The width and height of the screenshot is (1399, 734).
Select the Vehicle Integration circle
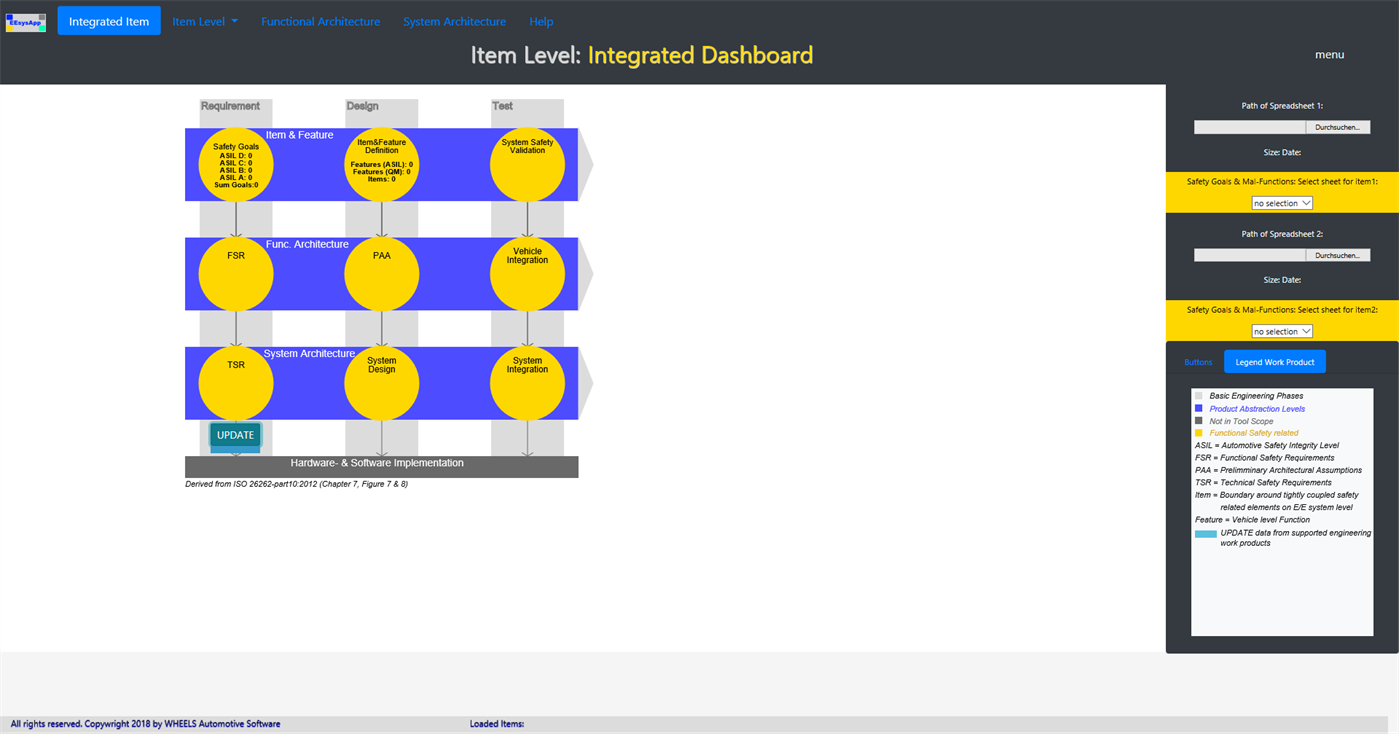tap(527, 274)
